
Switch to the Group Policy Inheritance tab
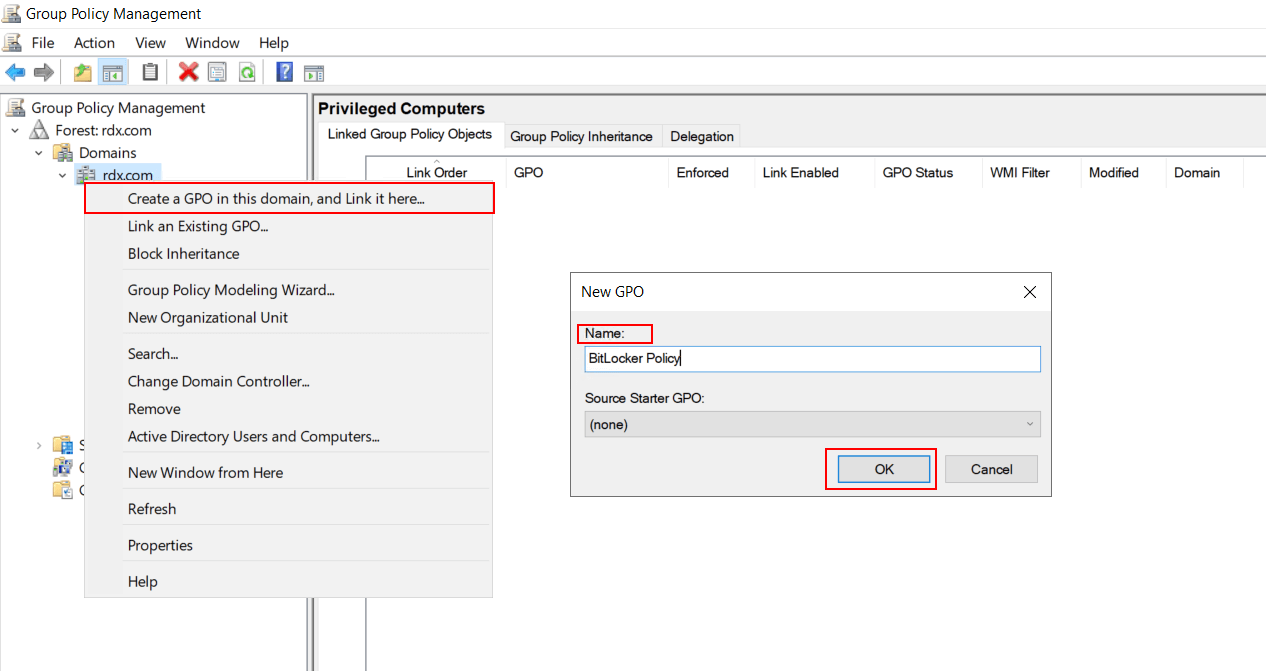(x=582, y=135)
